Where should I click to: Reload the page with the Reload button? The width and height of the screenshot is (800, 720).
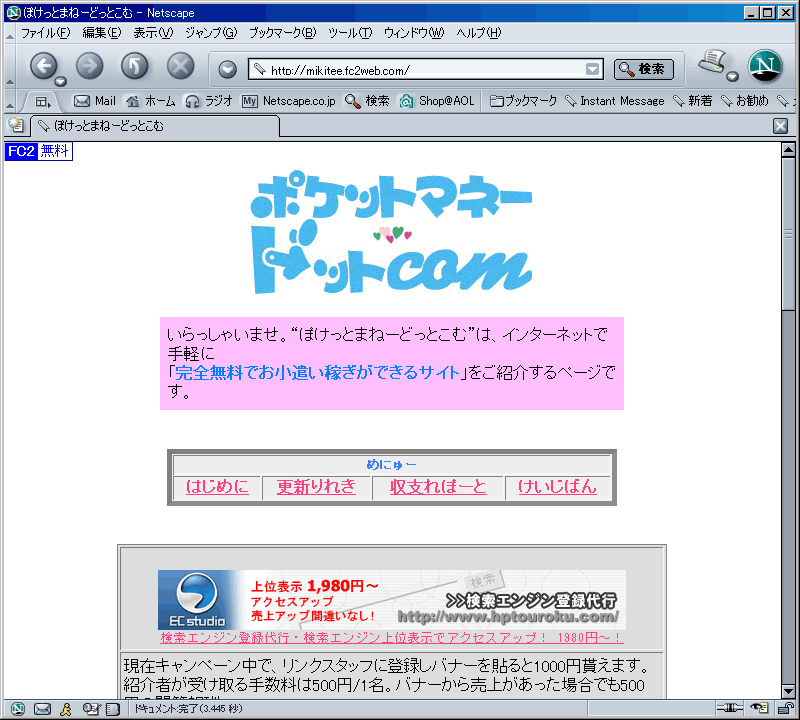[135, 66]
